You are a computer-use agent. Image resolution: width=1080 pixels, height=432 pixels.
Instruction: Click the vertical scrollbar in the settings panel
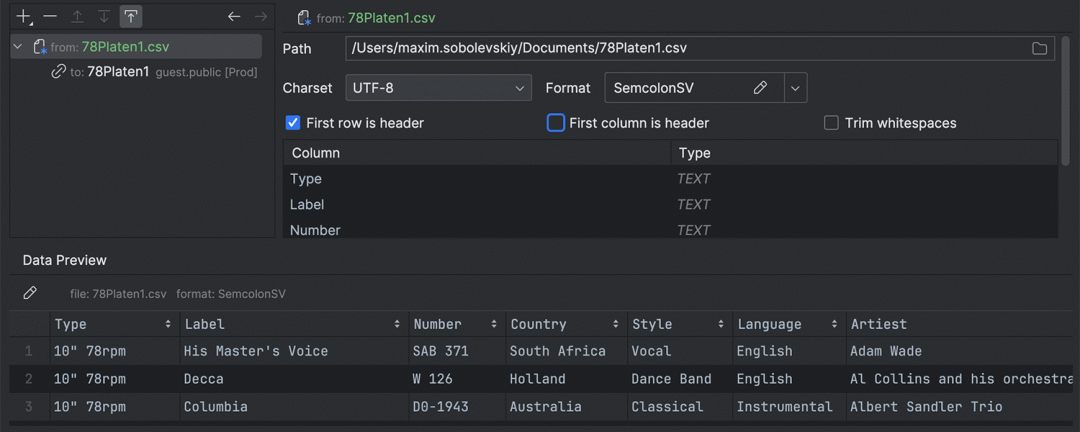click(1066, 100)
